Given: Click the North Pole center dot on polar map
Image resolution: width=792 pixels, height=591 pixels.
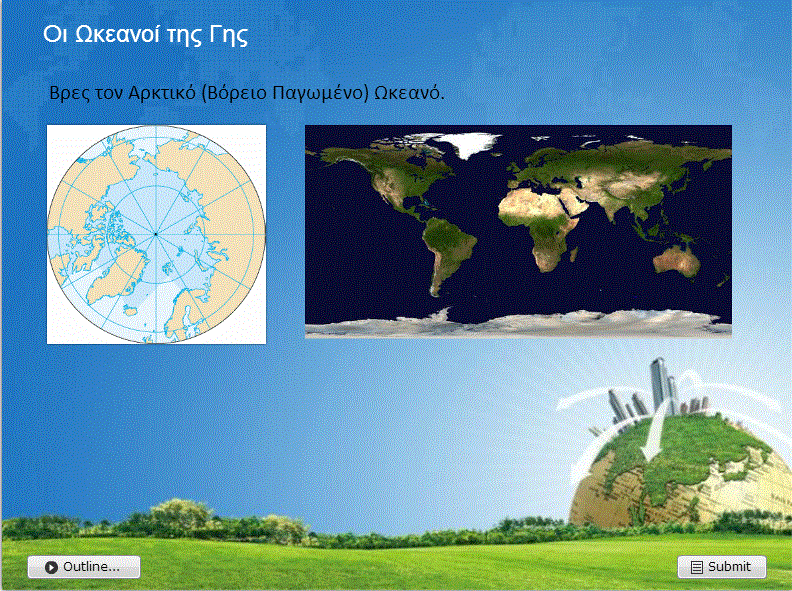Looking at the screenshot, I should click(156, 234).
